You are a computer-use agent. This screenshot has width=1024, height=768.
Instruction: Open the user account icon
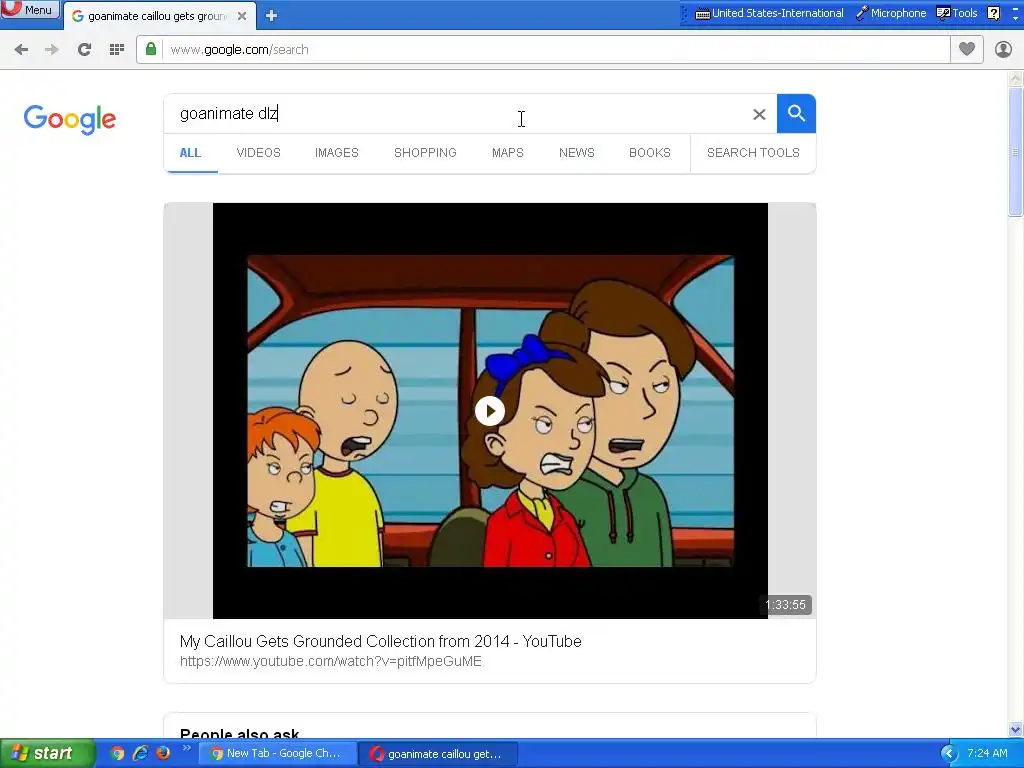coord(1003,50)
